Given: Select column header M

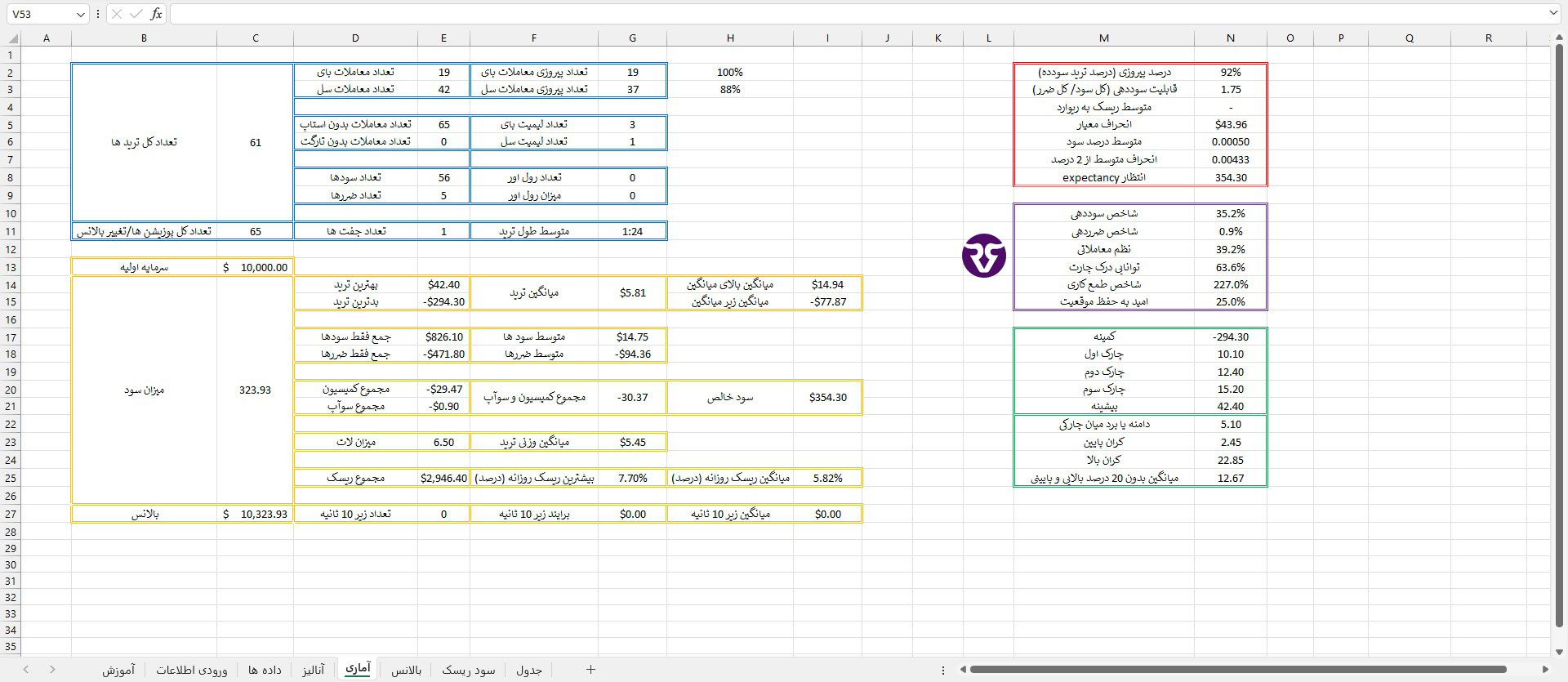Looking at the screenshot, I should click(1104, 38).
